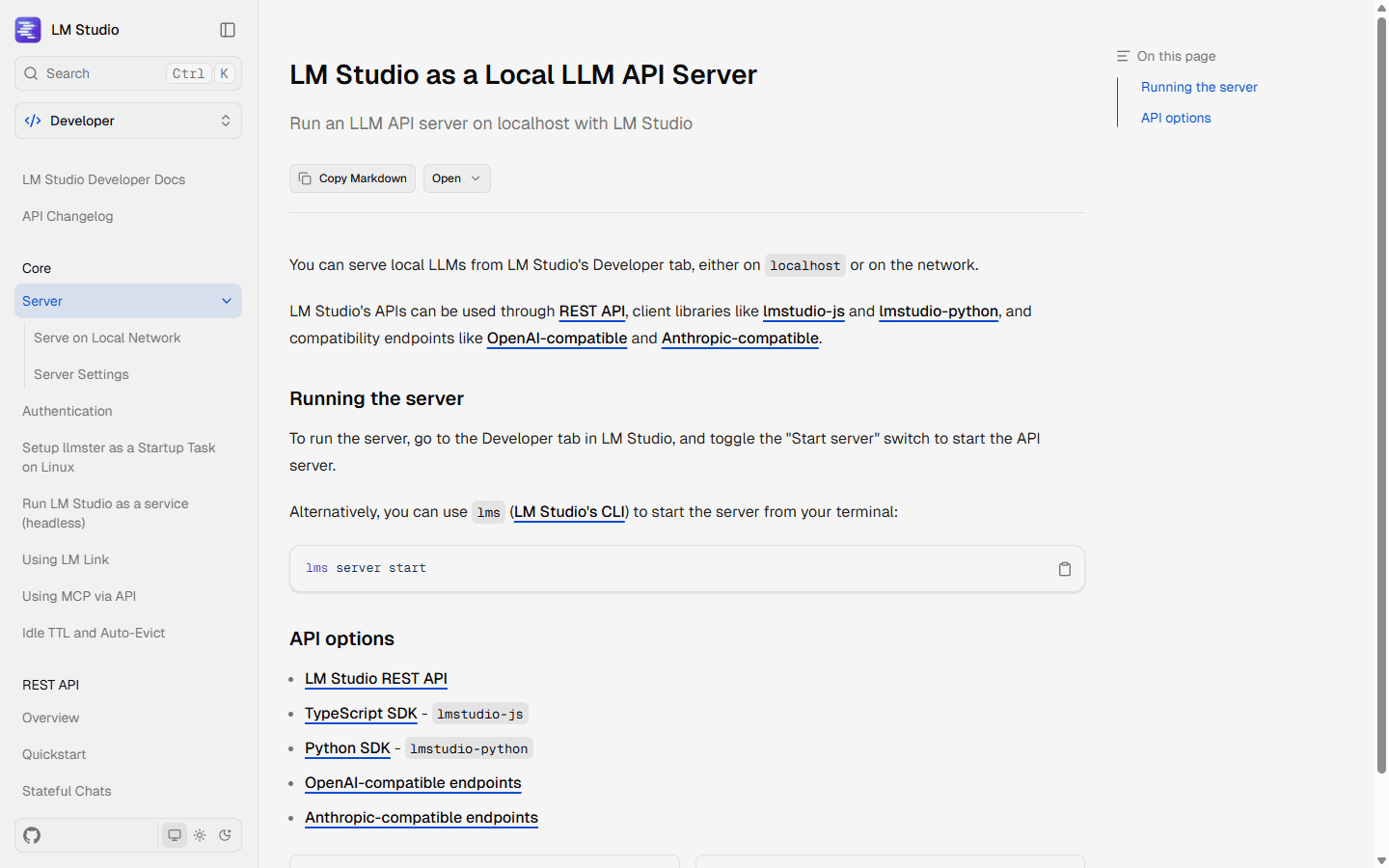1389x868 pixels.
Task: Switch to light theme sun icon
Action: click(200, 835)
